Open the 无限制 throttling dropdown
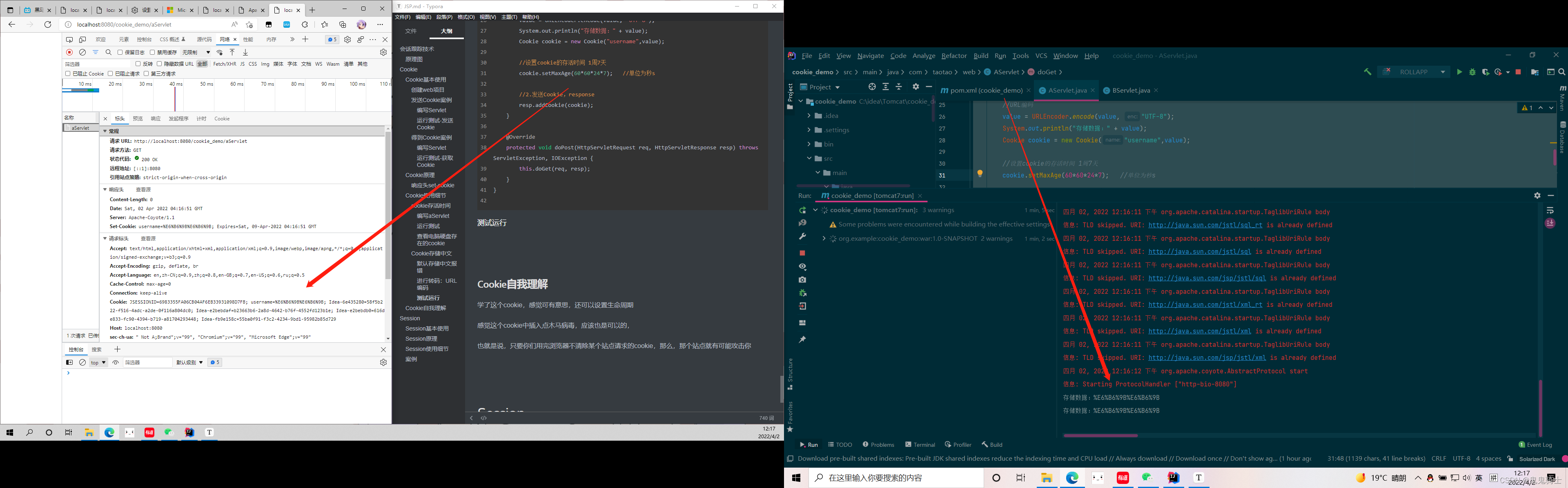Image resolution: width=1568 pixels, height=488 pixels. point(196,52)
